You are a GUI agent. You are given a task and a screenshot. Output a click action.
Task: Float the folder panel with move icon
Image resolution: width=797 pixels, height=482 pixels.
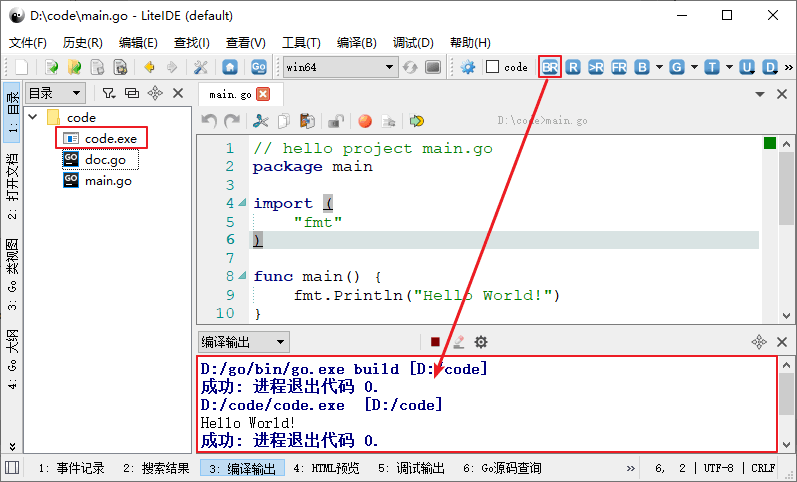coord(155,93)
